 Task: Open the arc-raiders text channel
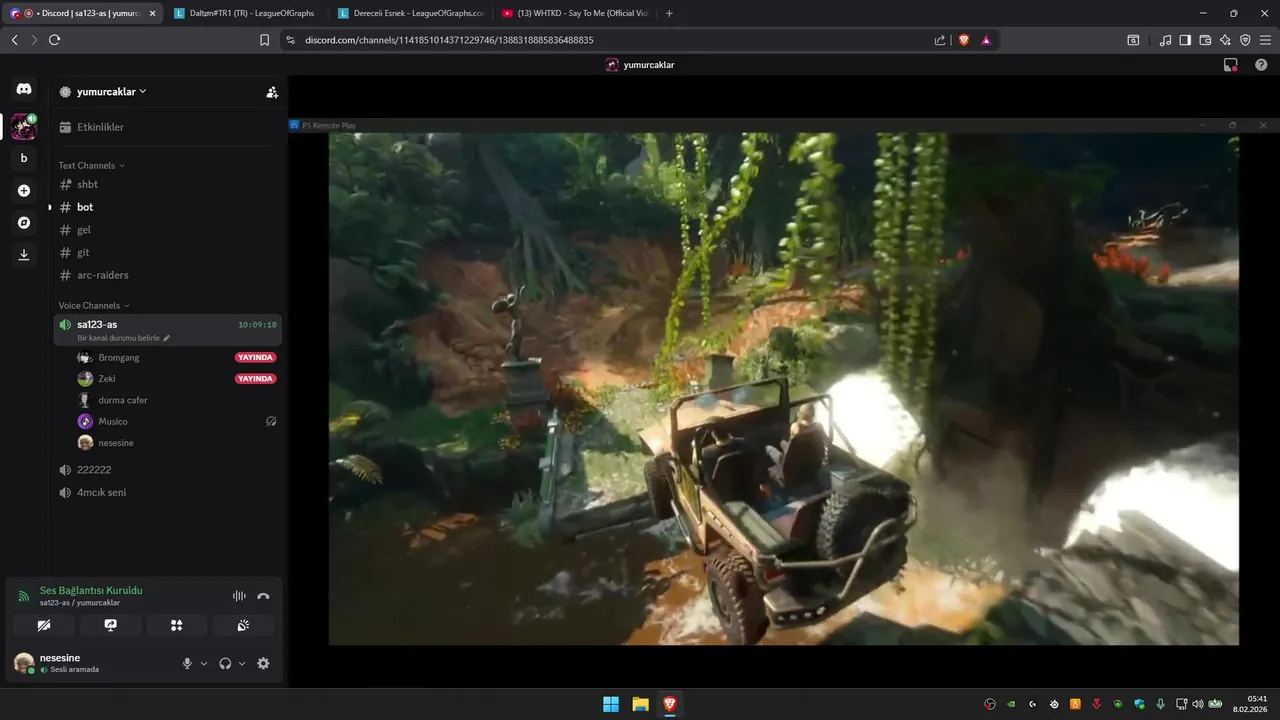[168, 275]
